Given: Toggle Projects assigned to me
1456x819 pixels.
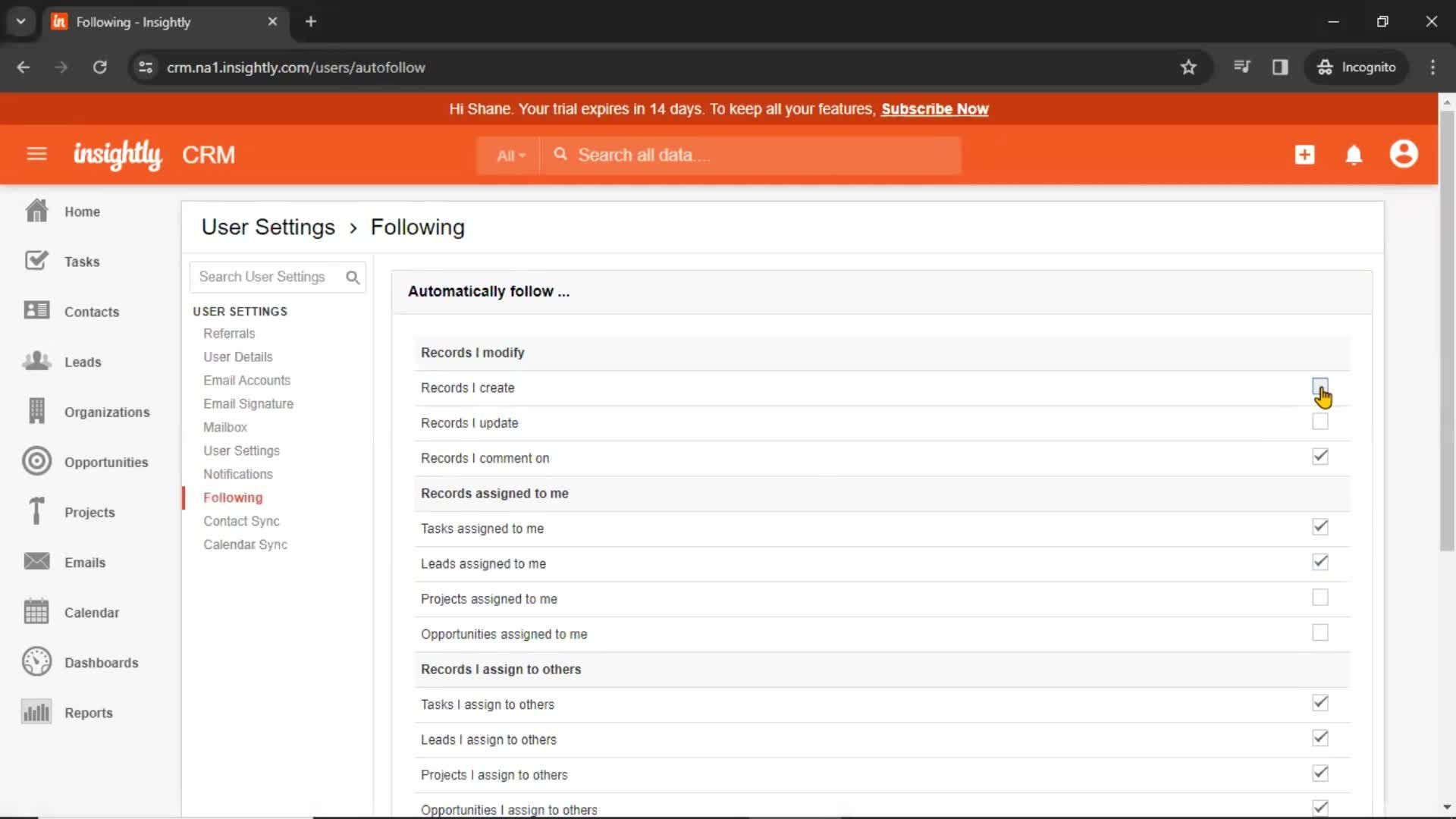Looking at the screenshot, I should tap(1319, 597).
